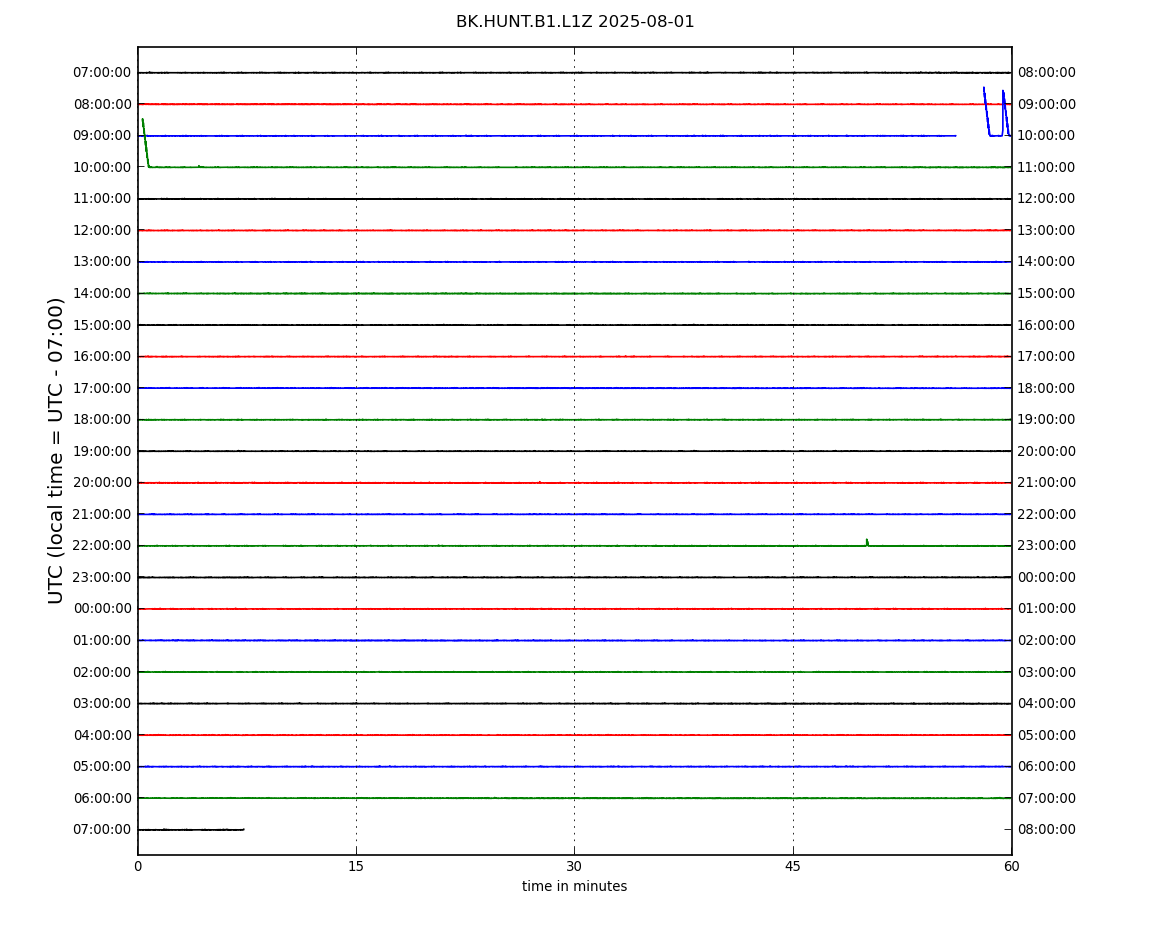The height and width of the screenshot is (950, 1150).
Task: Select right-axis time label 01:00:00
Action: coord(1047,609)
